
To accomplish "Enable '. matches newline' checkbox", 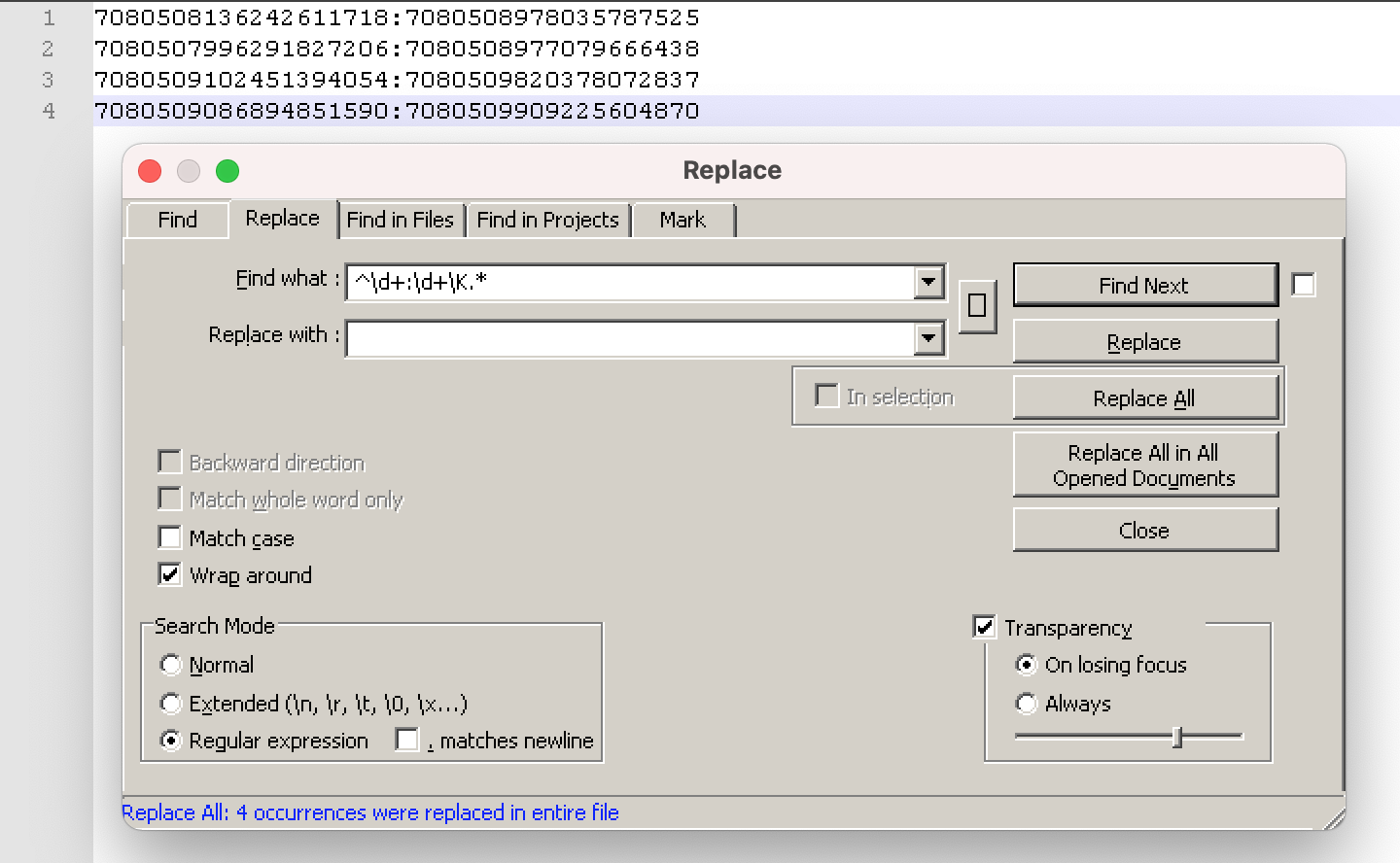I will (407, 740).
